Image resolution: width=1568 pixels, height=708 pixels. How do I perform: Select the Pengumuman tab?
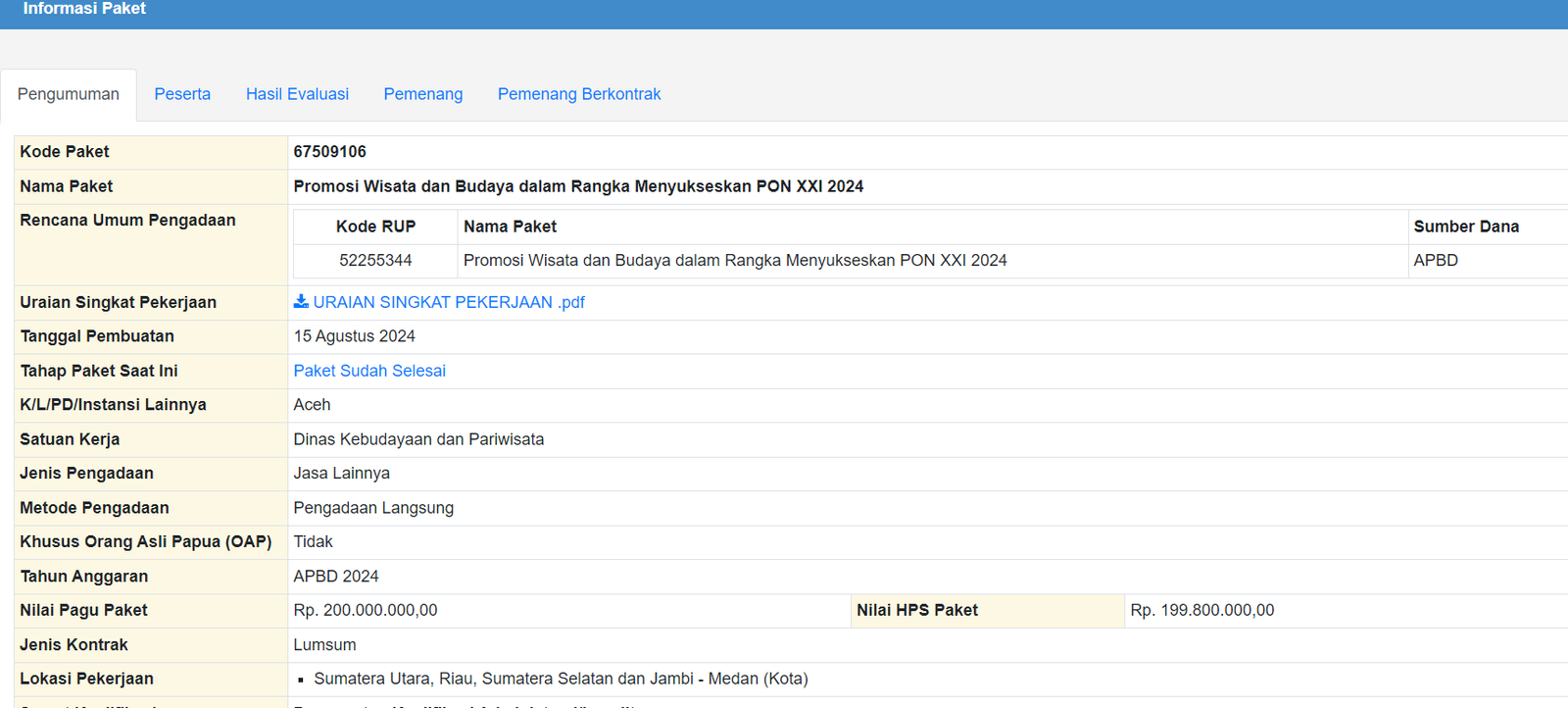pos(69,94)
